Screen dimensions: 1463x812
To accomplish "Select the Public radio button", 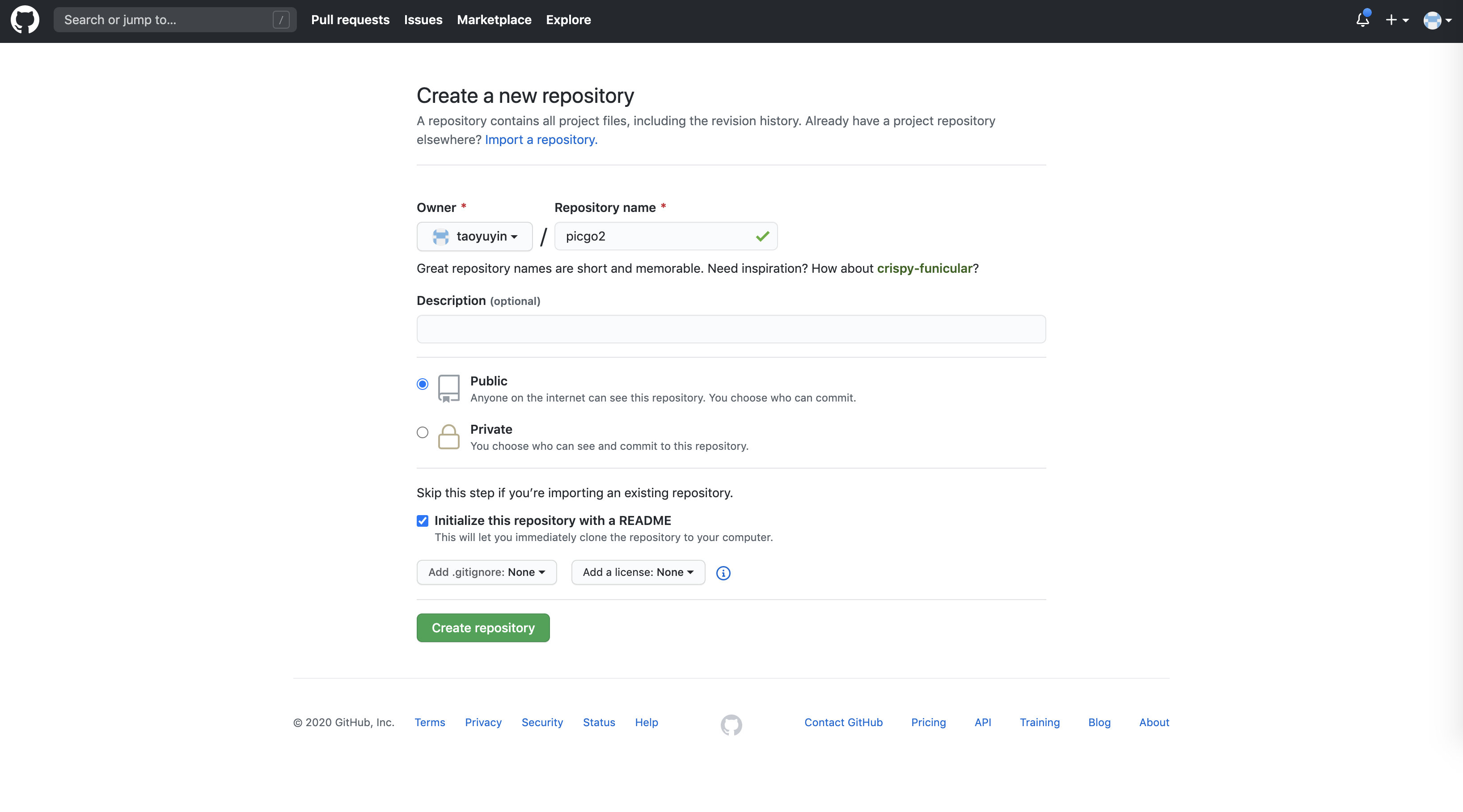I will pos(422,385).
